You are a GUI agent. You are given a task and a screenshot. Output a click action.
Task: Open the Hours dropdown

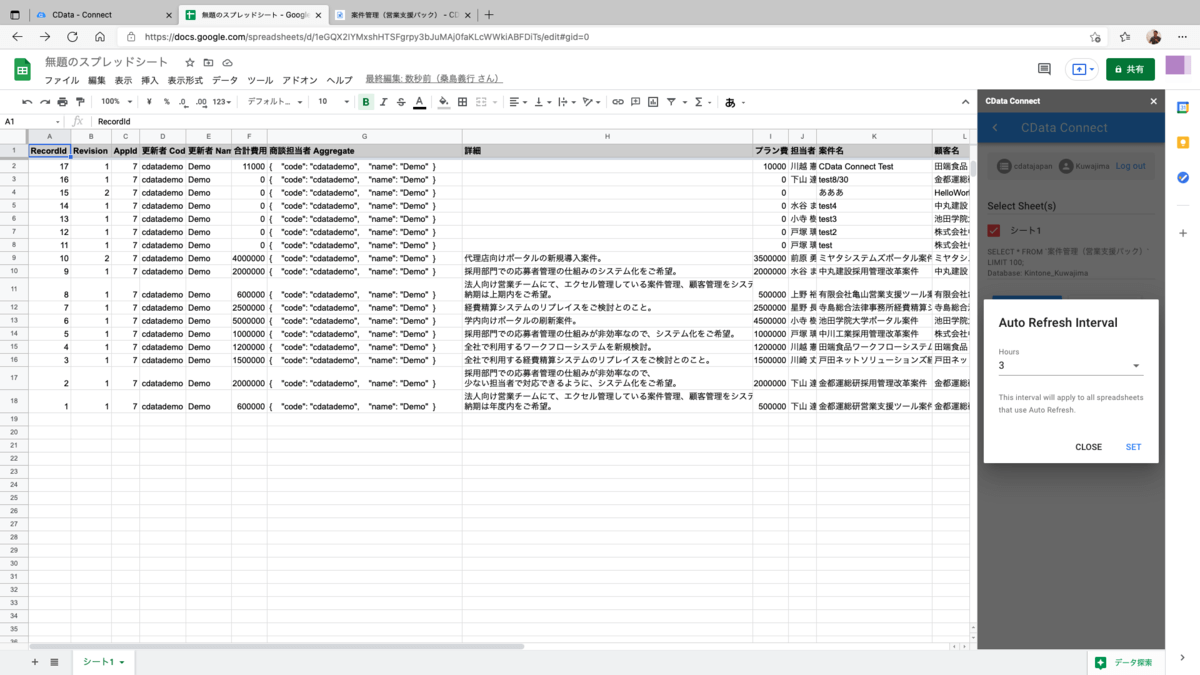point(1070,366)
